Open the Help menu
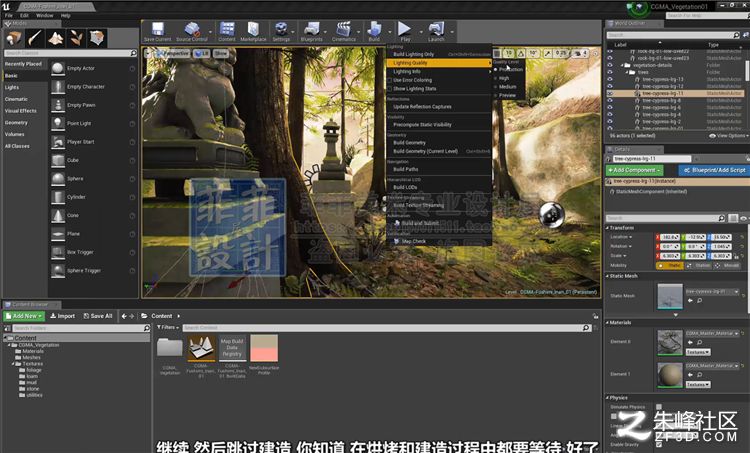This screenshot has width=750, height=453. 66,15
